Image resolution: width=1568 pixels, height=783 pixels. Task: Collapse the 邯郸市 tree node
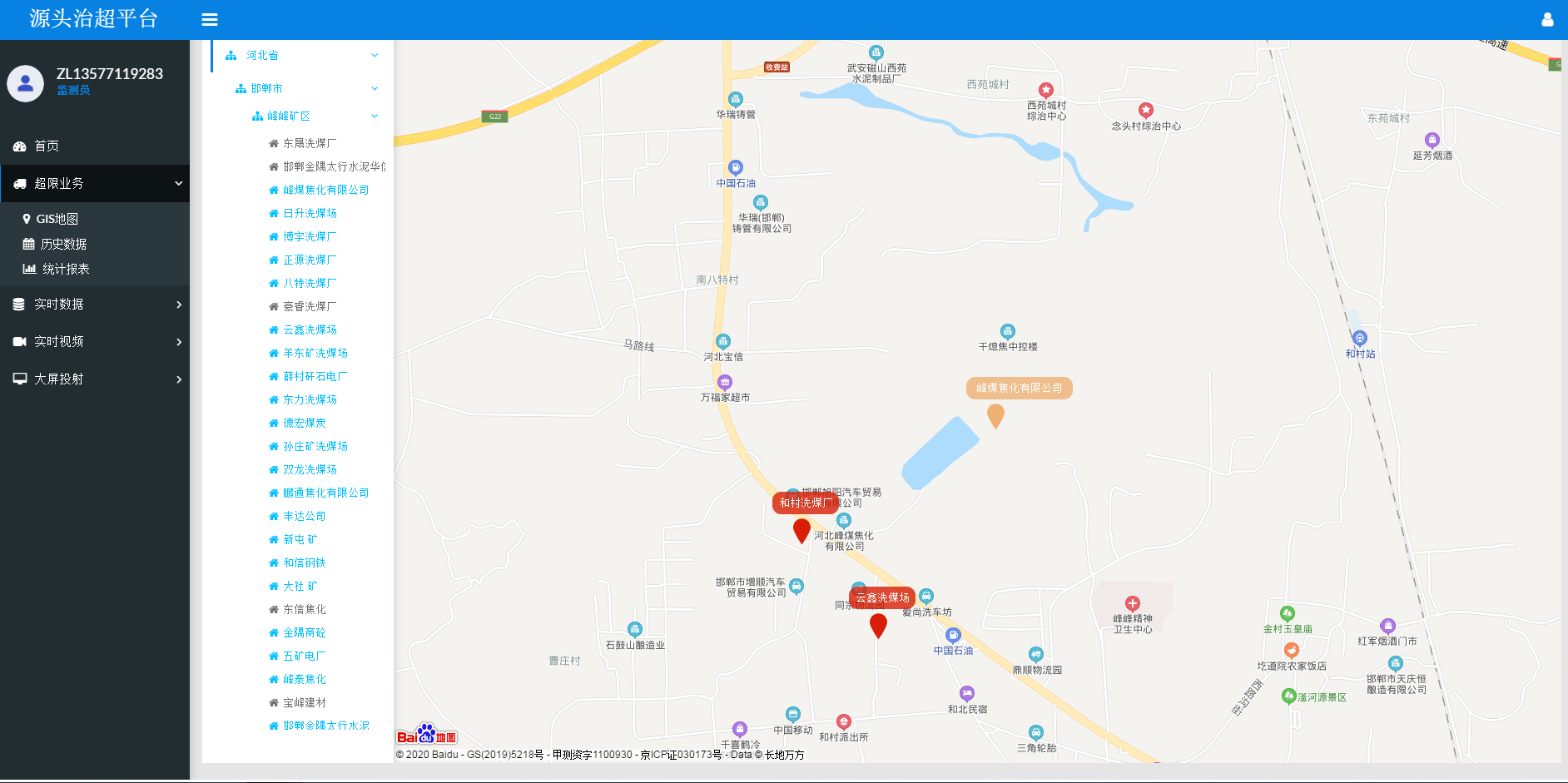click(x=374, y=88)
